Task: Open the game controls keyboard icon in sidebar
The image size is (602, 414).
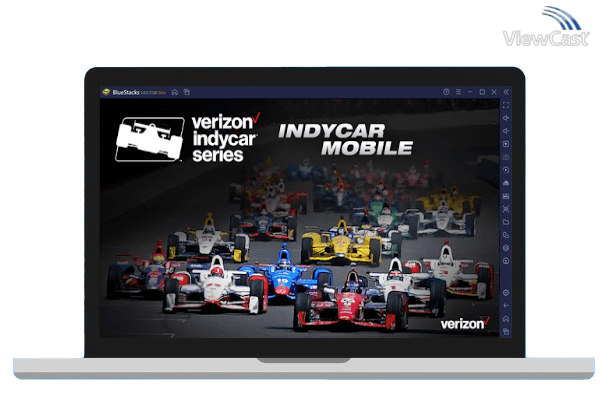Action: [506, 157]
